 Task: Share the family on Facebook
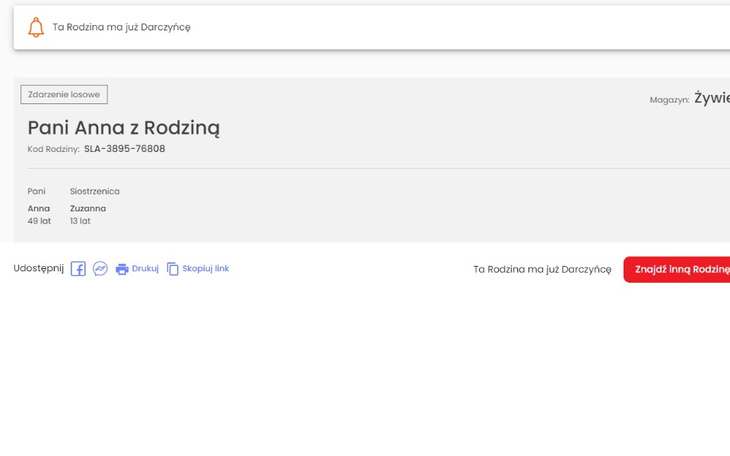click(78, 269)
